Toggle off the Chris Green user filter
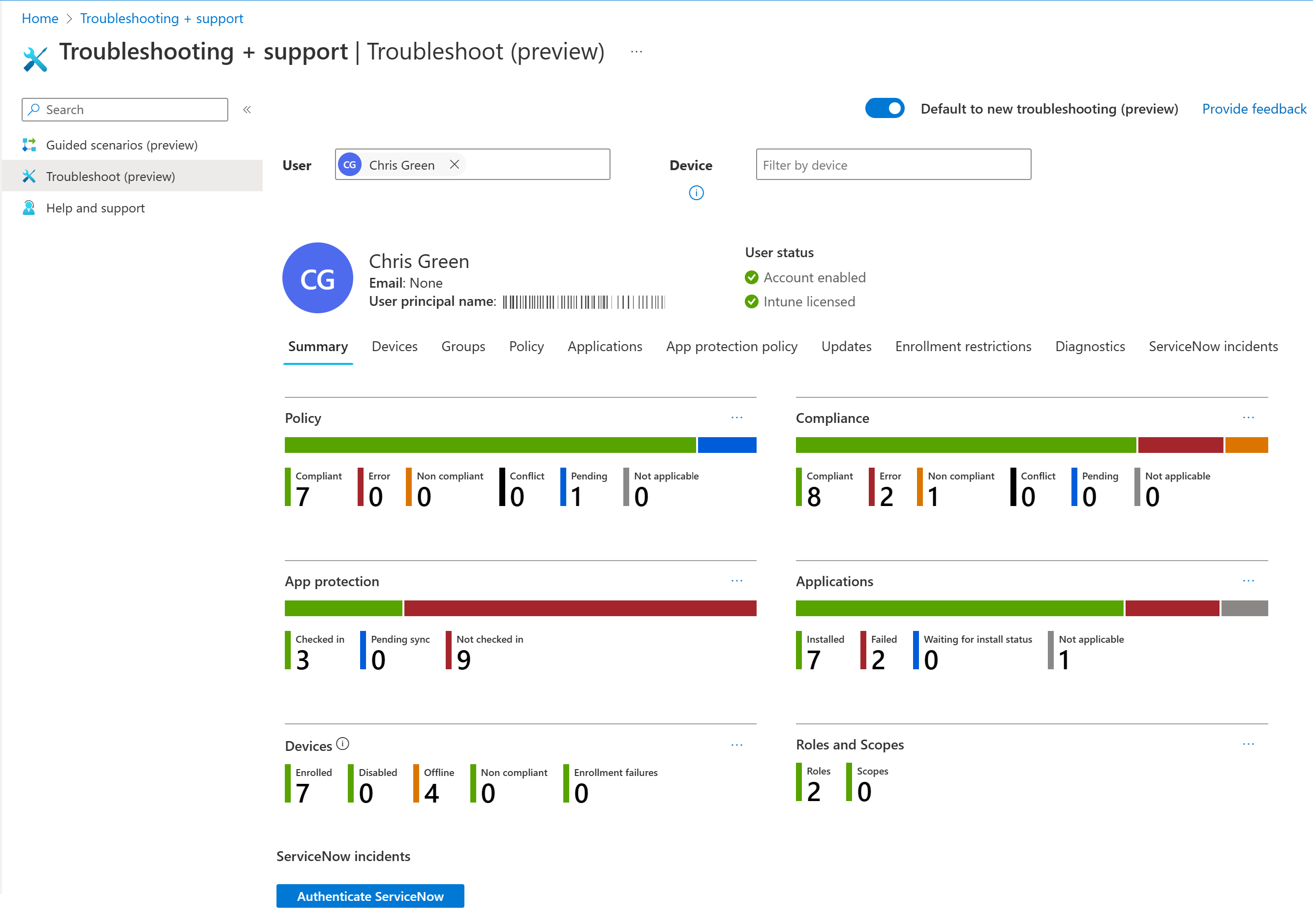The image size is (1313, 924). tap(455, 164)
